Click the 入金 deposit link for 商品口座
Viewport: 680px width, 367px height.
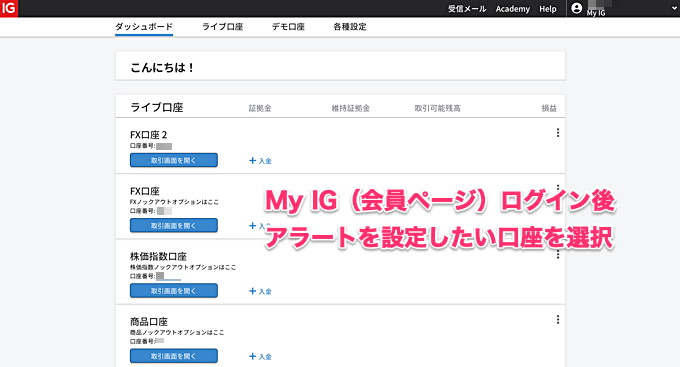pos(260,356)
